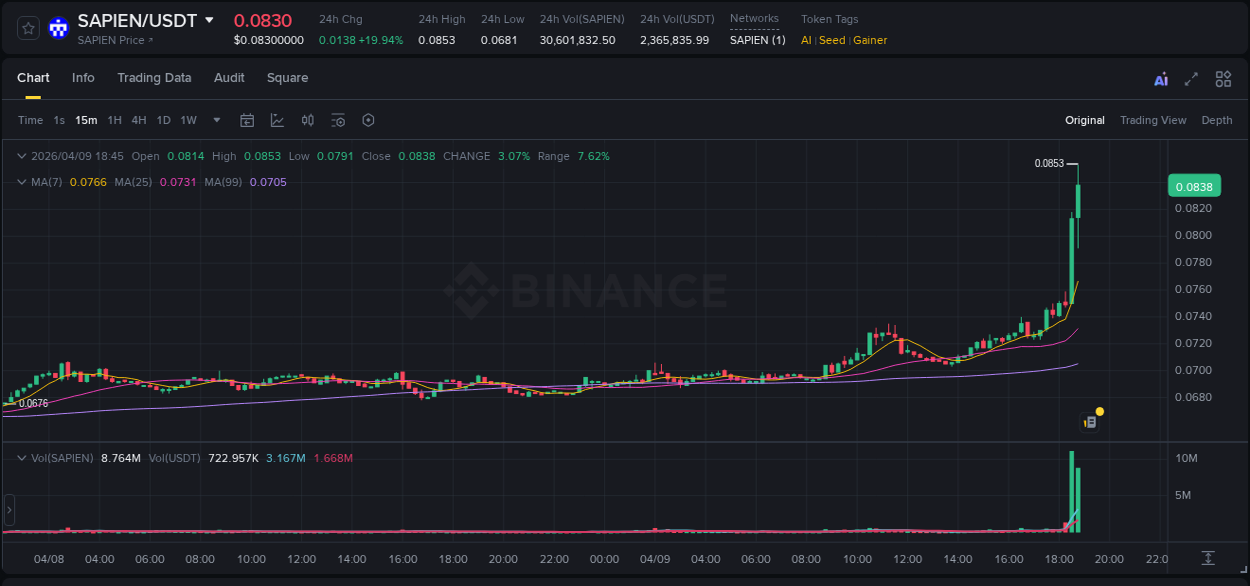Click the chart download icon below price axis
This screenshot has width=1250, height=586.
[1206, 558]
